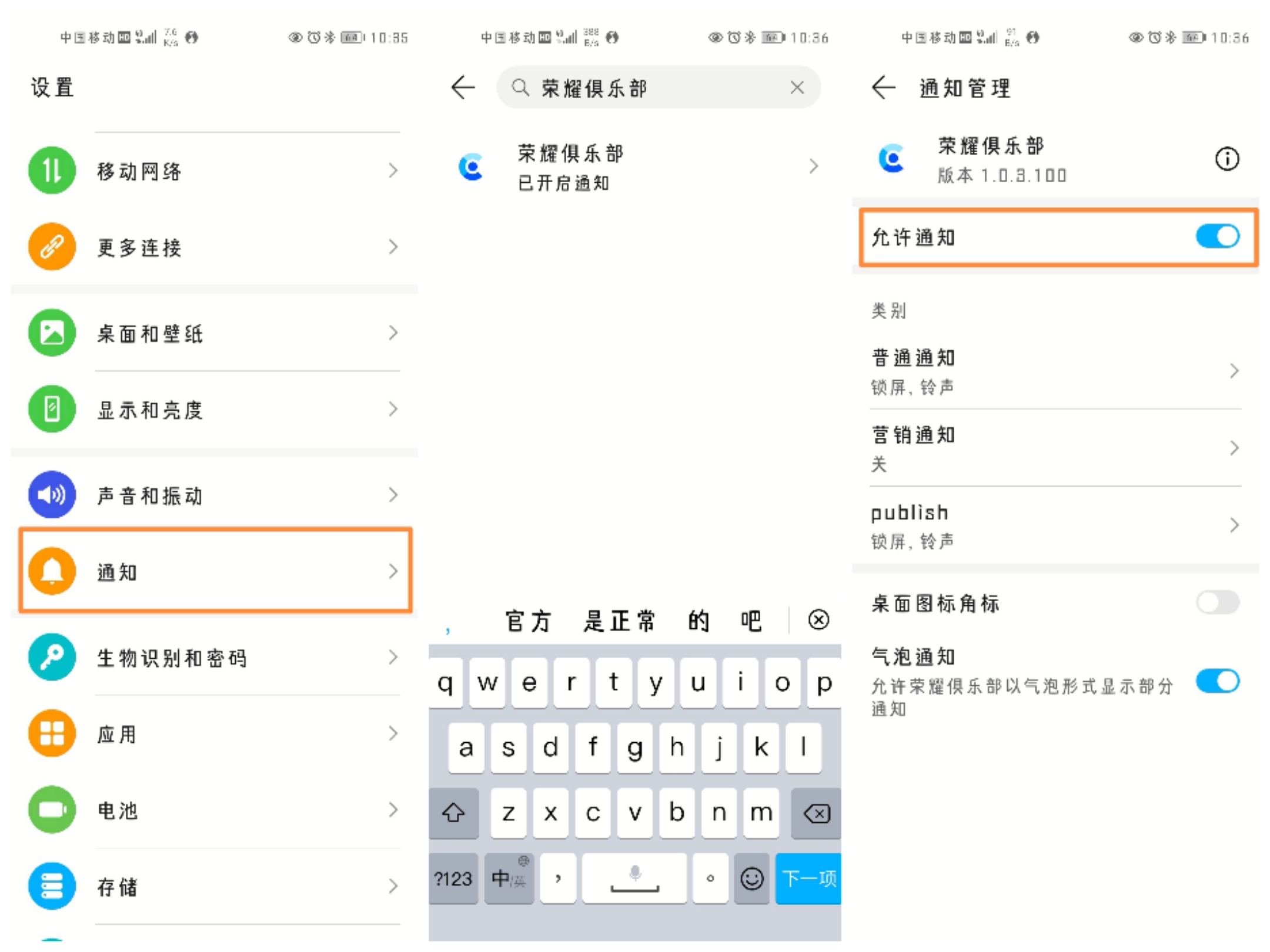Screen dimensions: 1270x952
Task: Open the 生物识别和密码 settings entry
Action: (215, 657)
